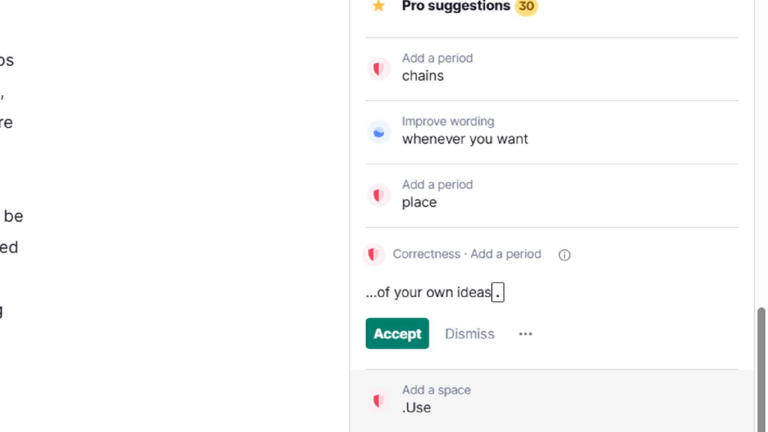Accept the add a period suggestion

click(397, 334)
